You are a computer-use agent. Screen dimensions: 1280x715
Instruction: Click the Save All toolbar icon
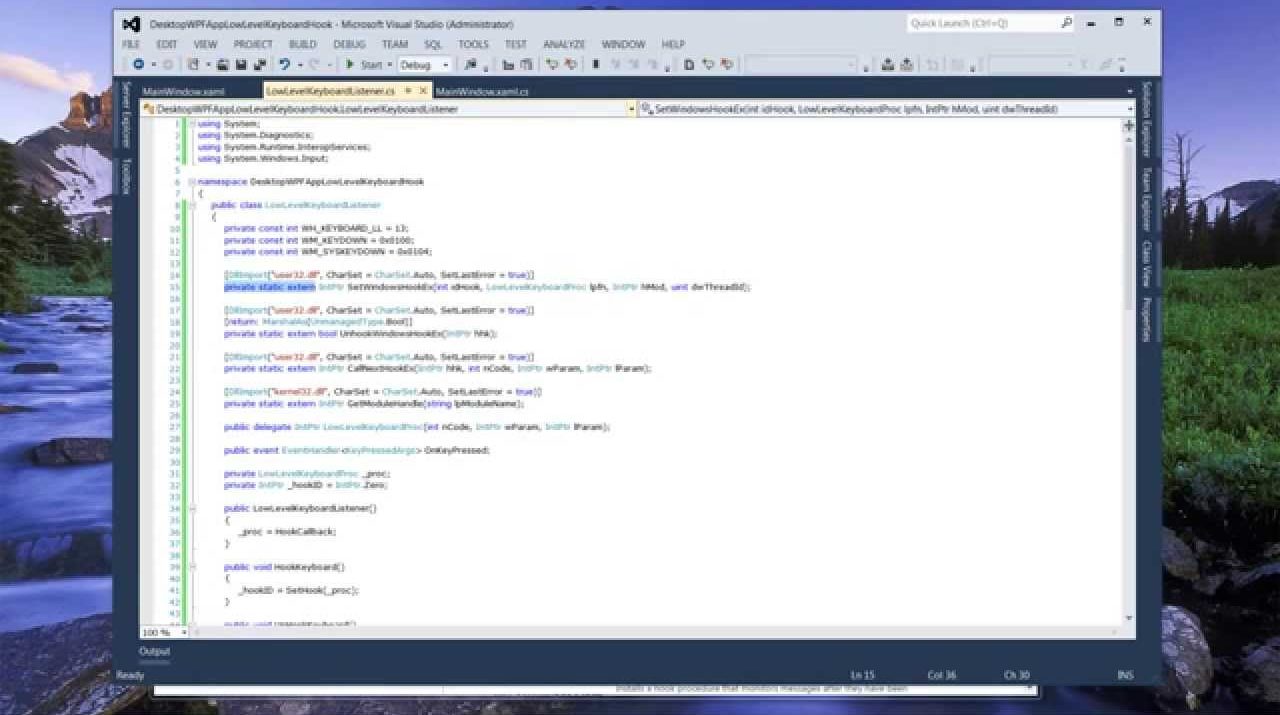coord(258,65)
